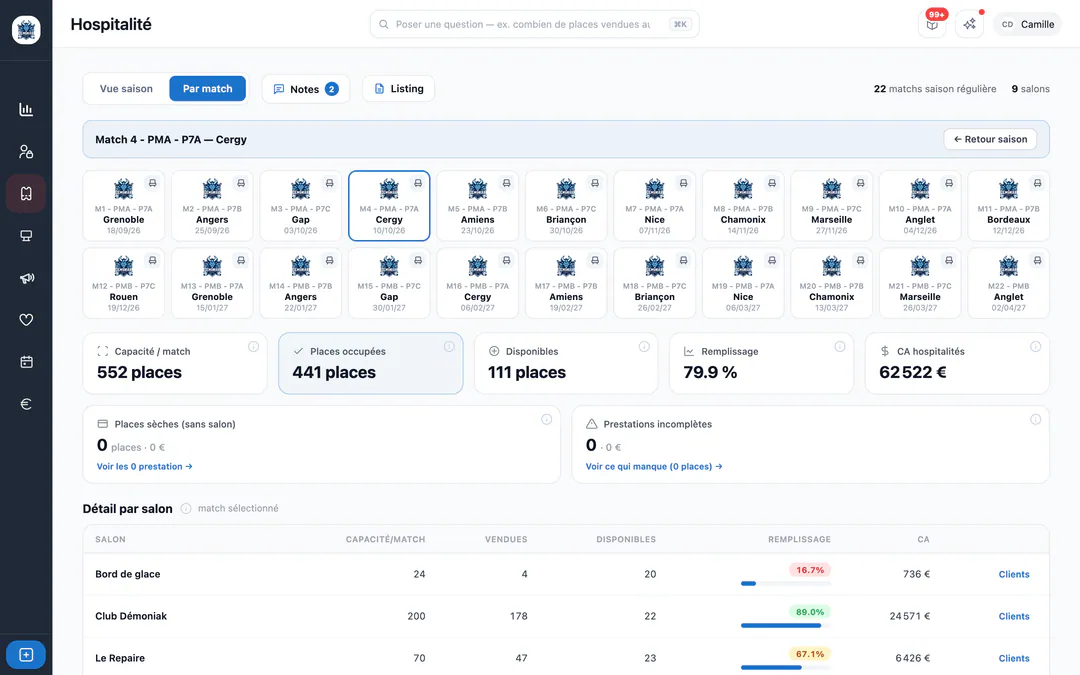Open notifications with 99+ badge

click(x=932, y=25)
